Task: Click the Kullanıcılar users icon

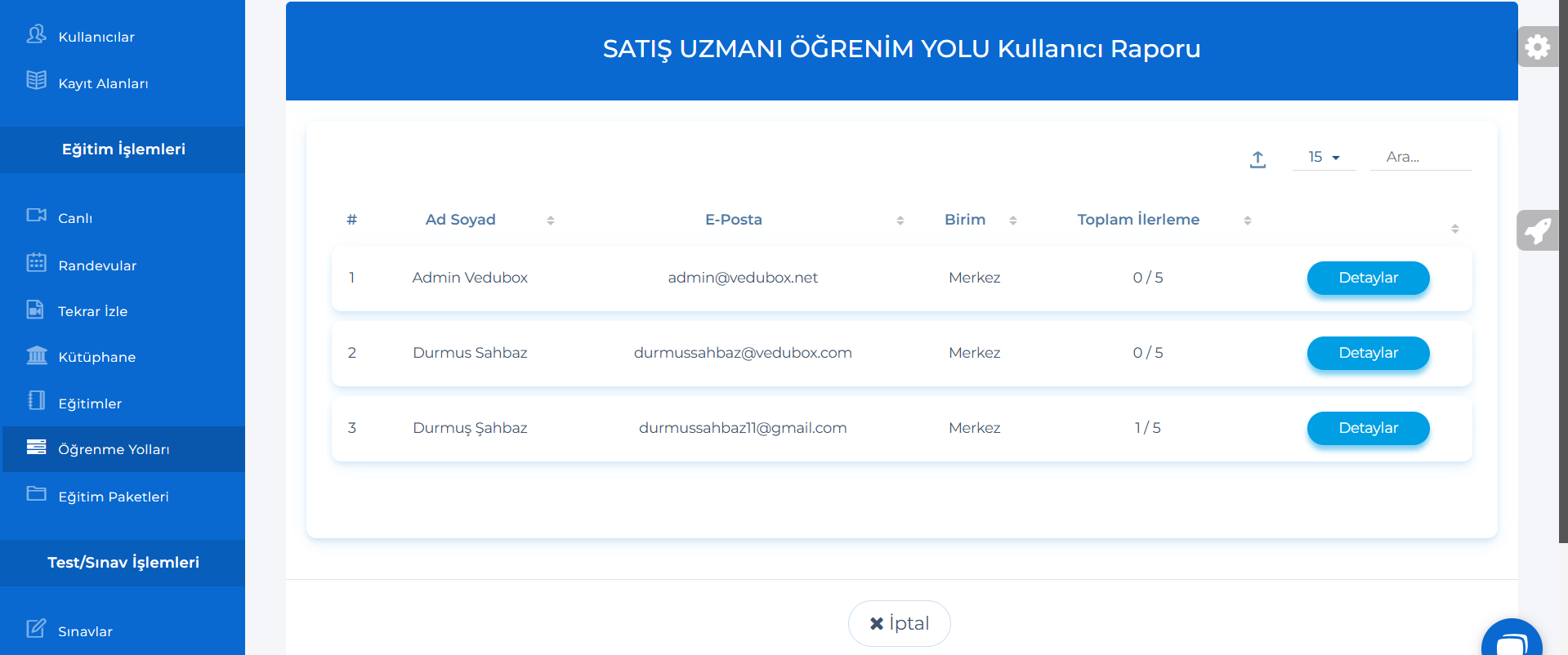Action: pyautogui.click(x=36, y=34)
